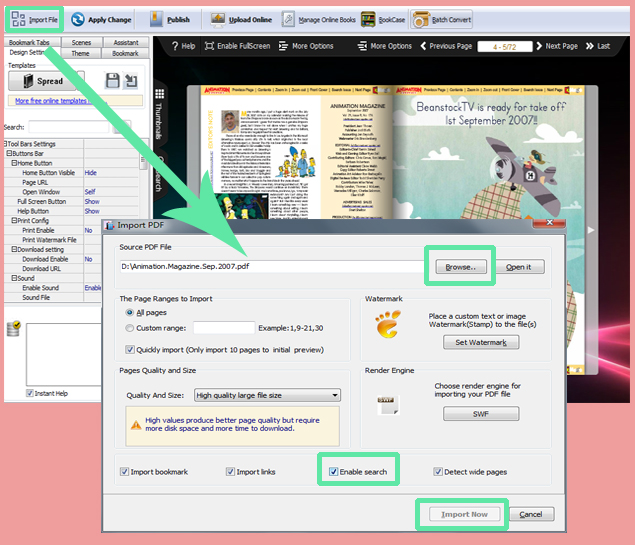The image size is (635, 545).
Task: Collapse the Print Config tree node
Action: coord(14,221)
